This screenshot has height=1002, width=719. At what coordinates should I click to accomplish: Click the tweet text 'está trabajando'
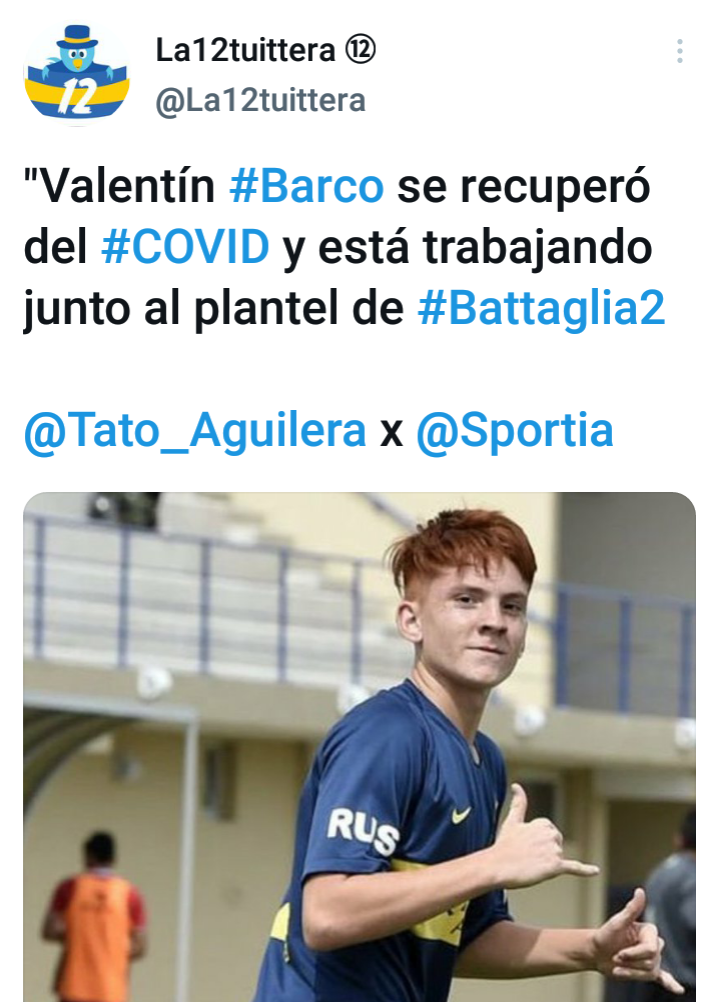[485, 247]
